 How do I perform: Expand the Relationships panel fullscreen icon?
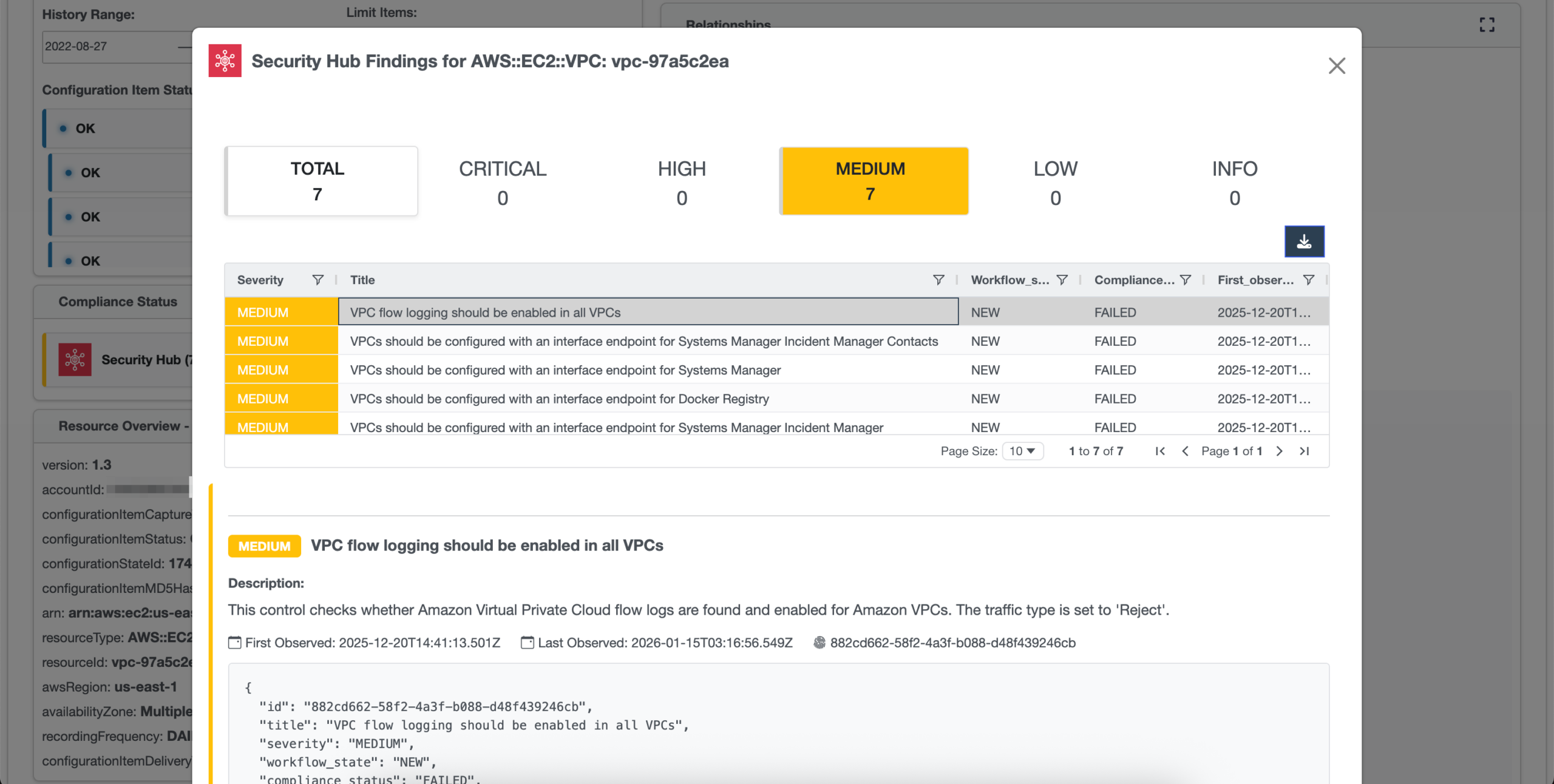click(x=1487, y=24)
